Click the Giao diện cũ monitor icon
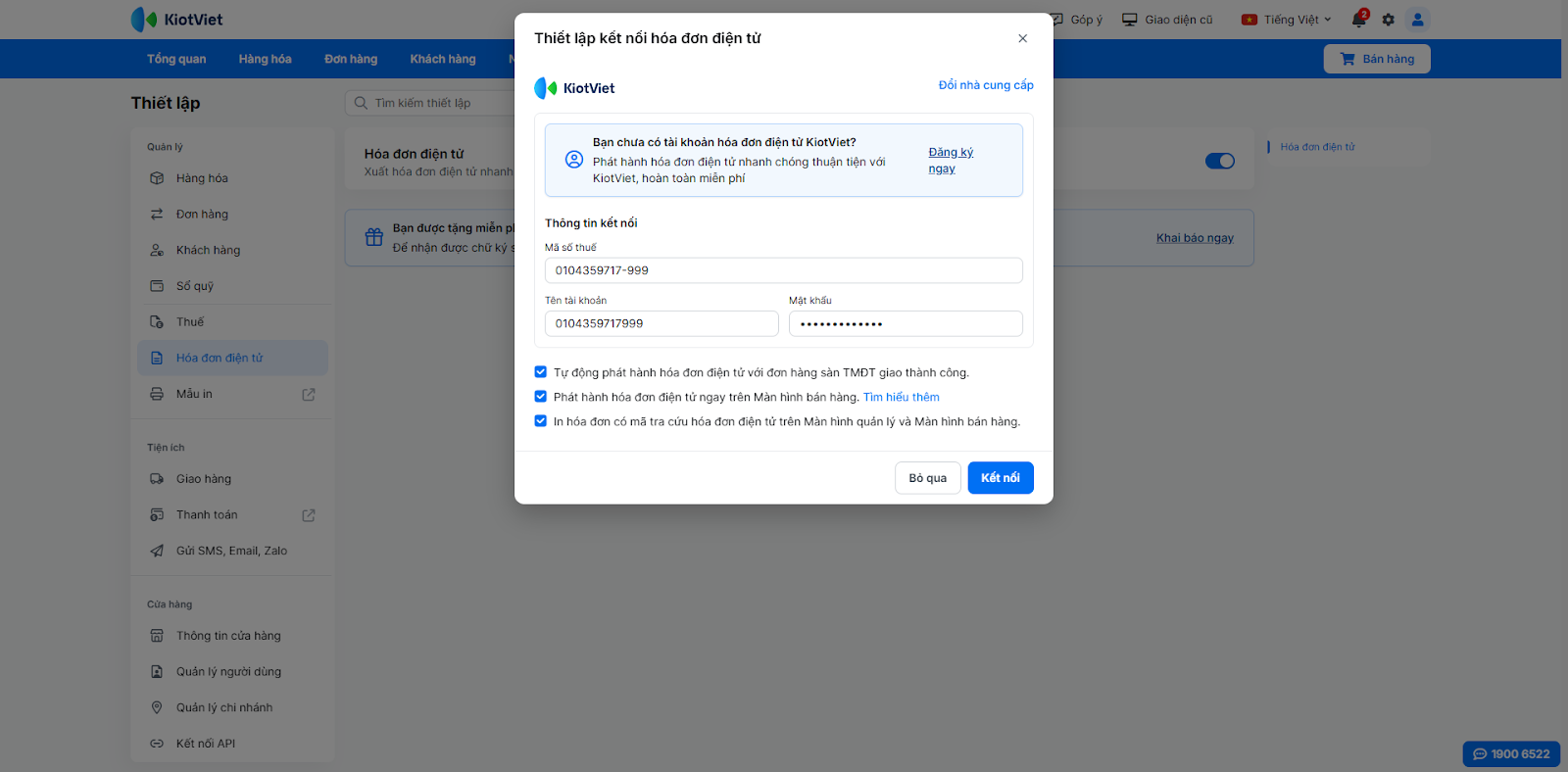 1130,20
